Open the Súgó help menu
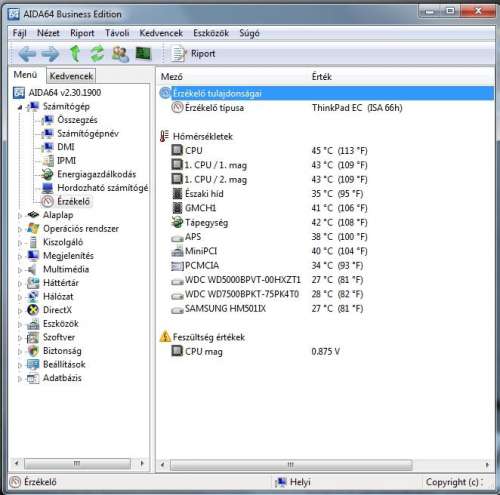Image resolution: width=500 pixels, height=495 pixels. pos(249,33)
